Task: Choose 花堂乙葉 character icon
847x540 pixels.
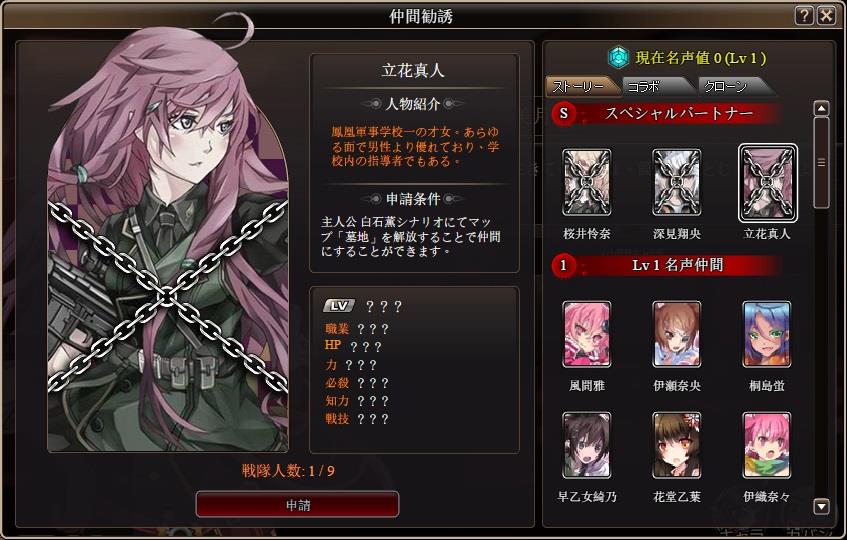Action: [x=677, y=446]
